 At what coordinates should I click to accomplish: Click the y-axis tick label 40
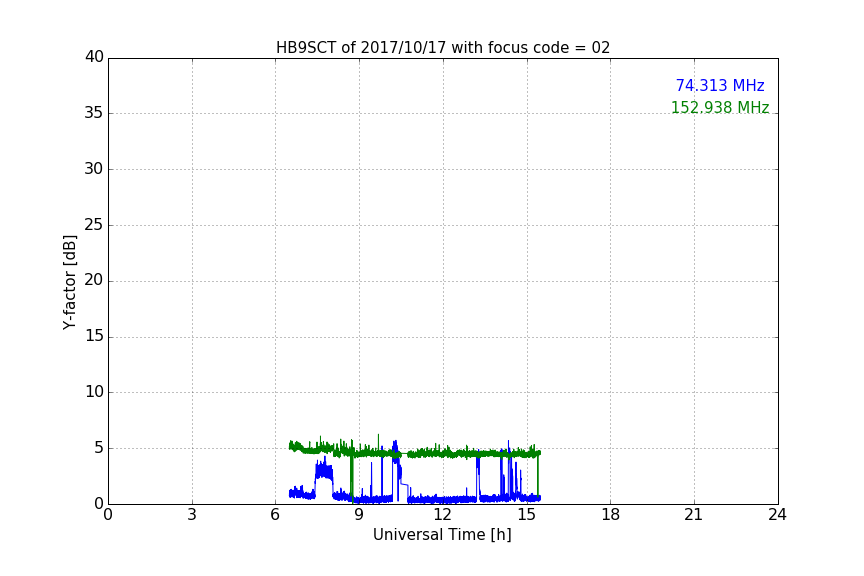(x=94, y=57)
